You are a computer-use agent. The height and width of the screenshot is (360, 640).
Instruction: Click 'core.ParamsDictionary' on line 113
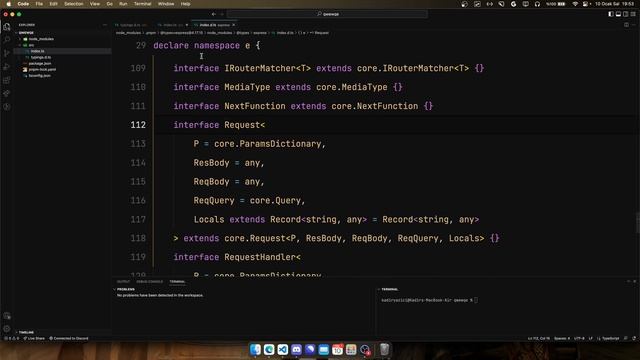[x=267, y=144]
